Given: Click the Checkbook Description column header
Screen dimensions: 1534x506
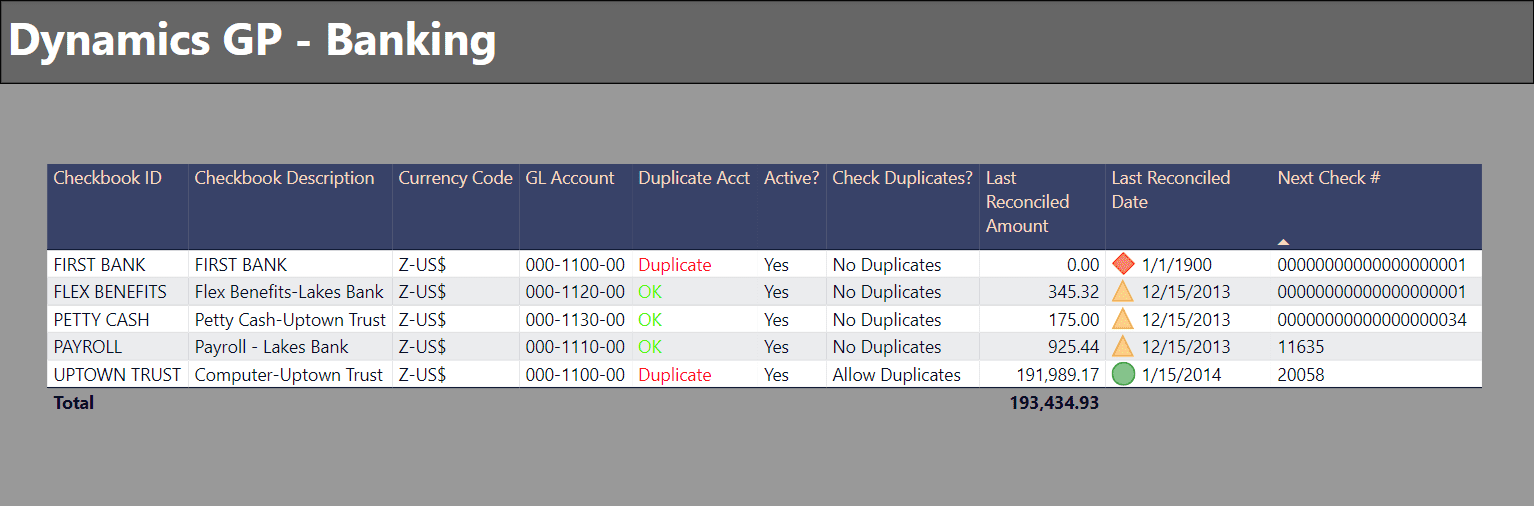Looking at the screenshot, I should click(x=284, y=178).
